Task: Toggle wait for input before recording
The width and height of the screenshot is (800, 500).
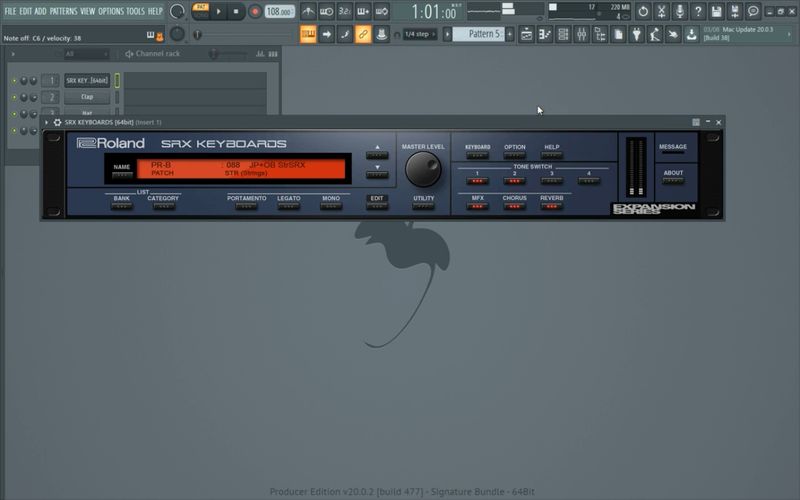Action: pos(327,11)
